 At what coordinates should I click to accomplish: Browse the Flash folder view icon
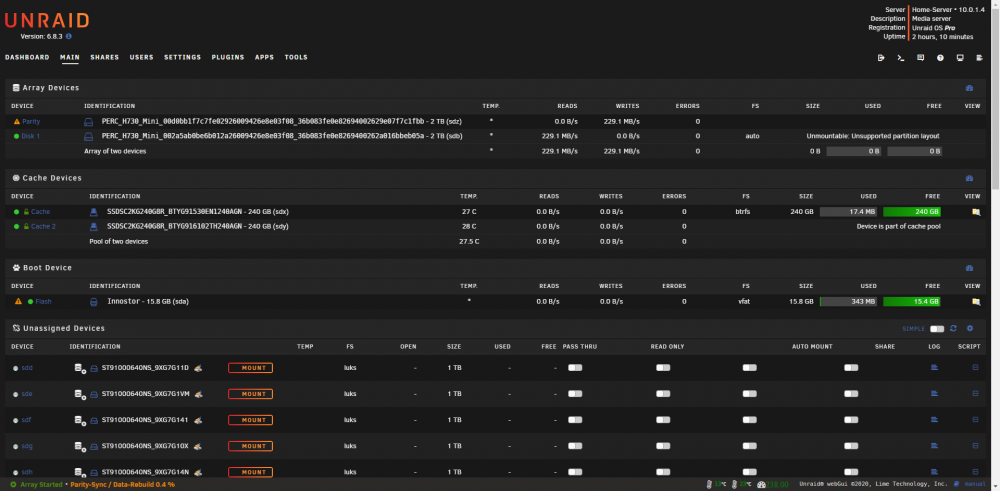(x=976, y=302)
